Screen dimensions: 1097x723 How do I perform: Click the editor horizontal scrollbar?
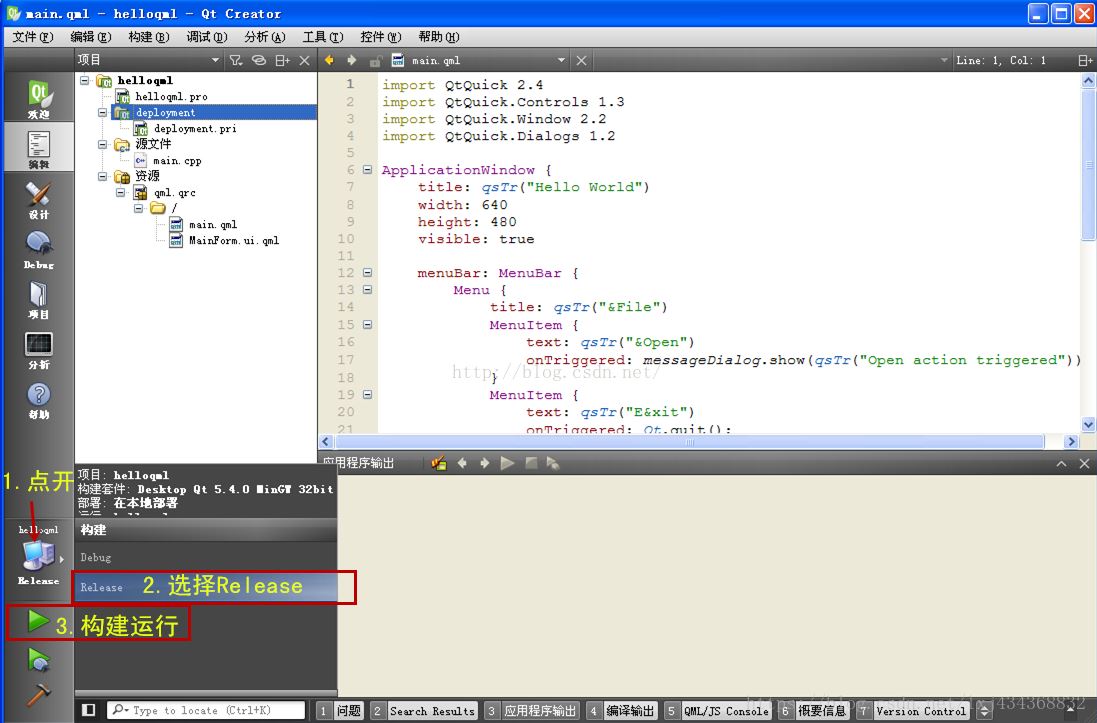pos(689,442)
